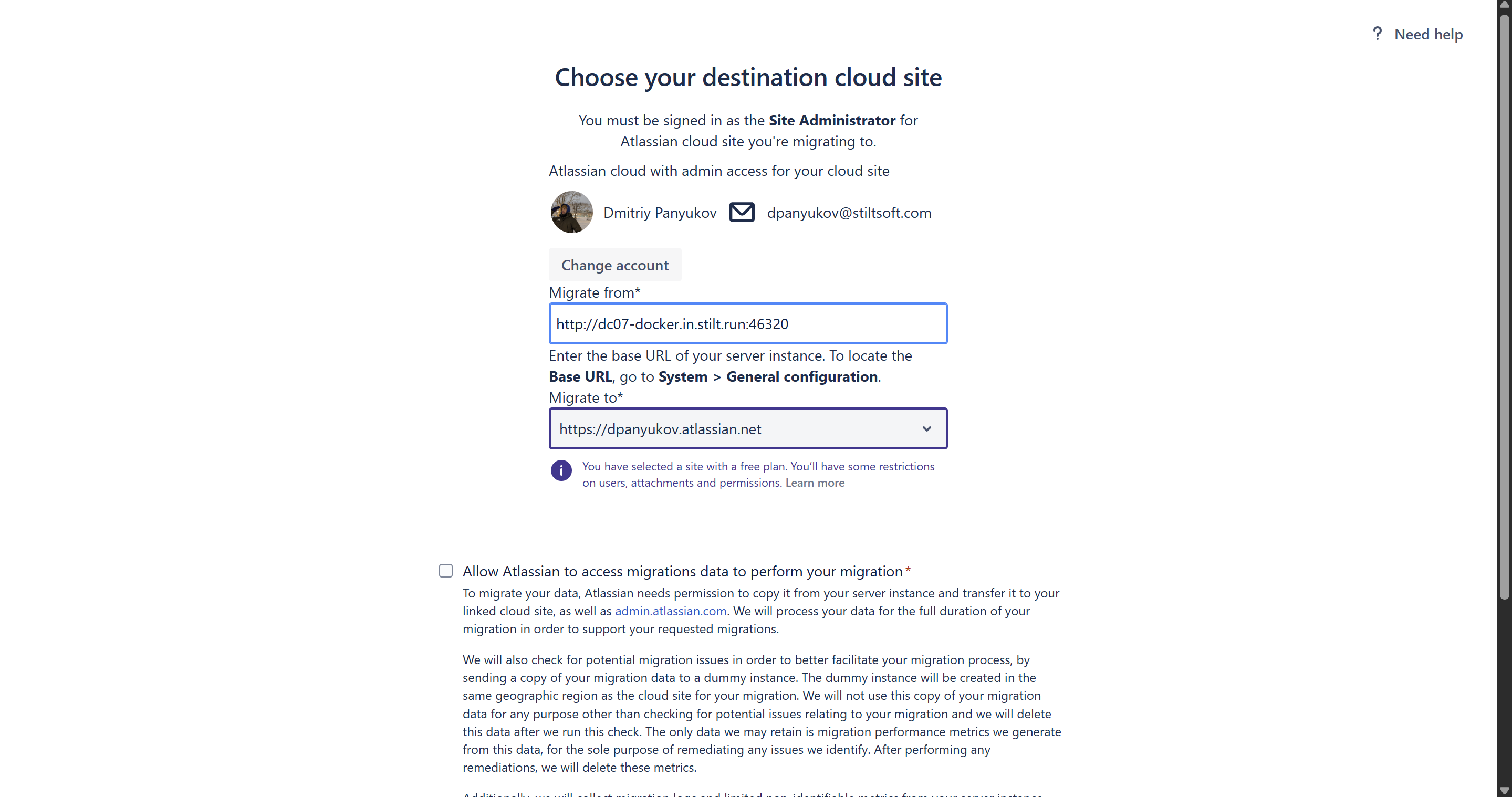
Task: Click the Dmitriy Panyukov account name
Action: tap(660, 213)
